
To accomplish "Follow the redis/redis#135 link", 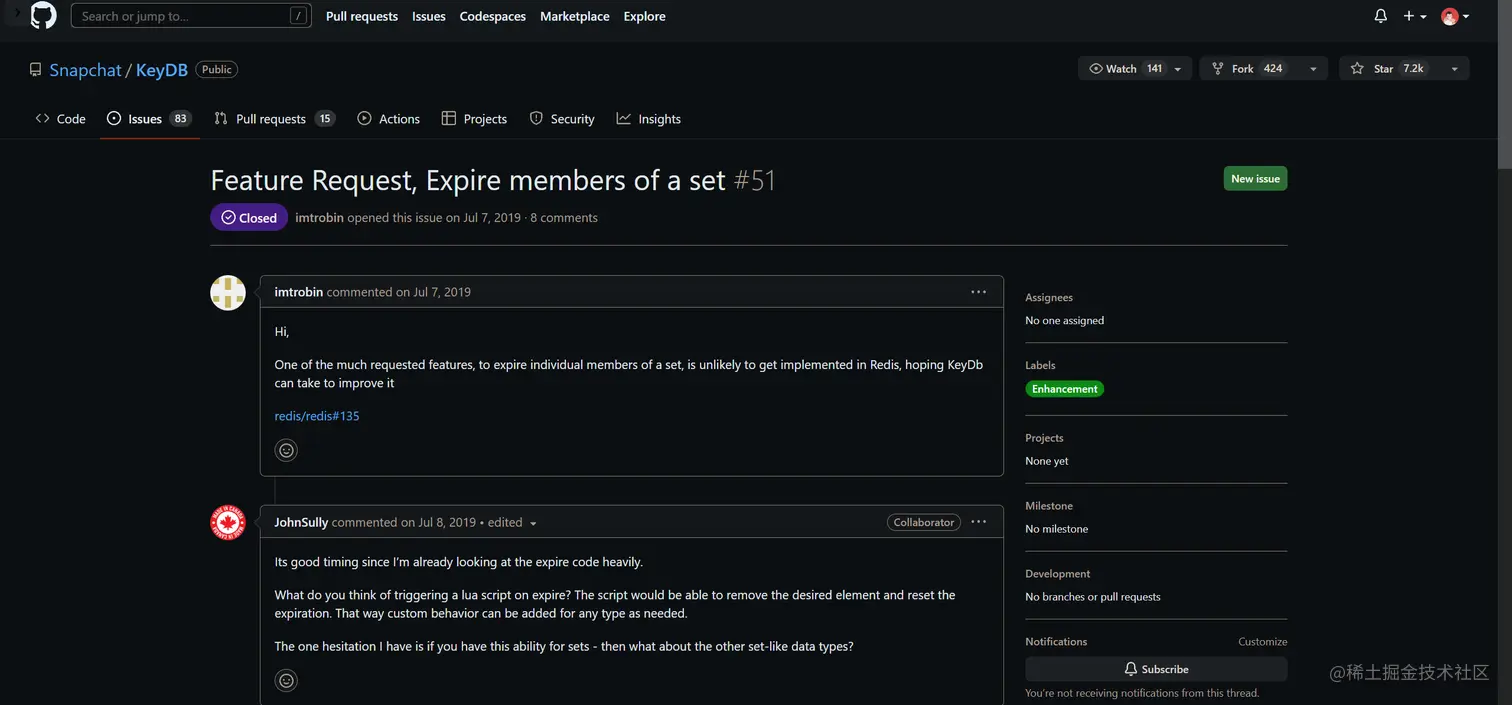I will tap(317, 416).
